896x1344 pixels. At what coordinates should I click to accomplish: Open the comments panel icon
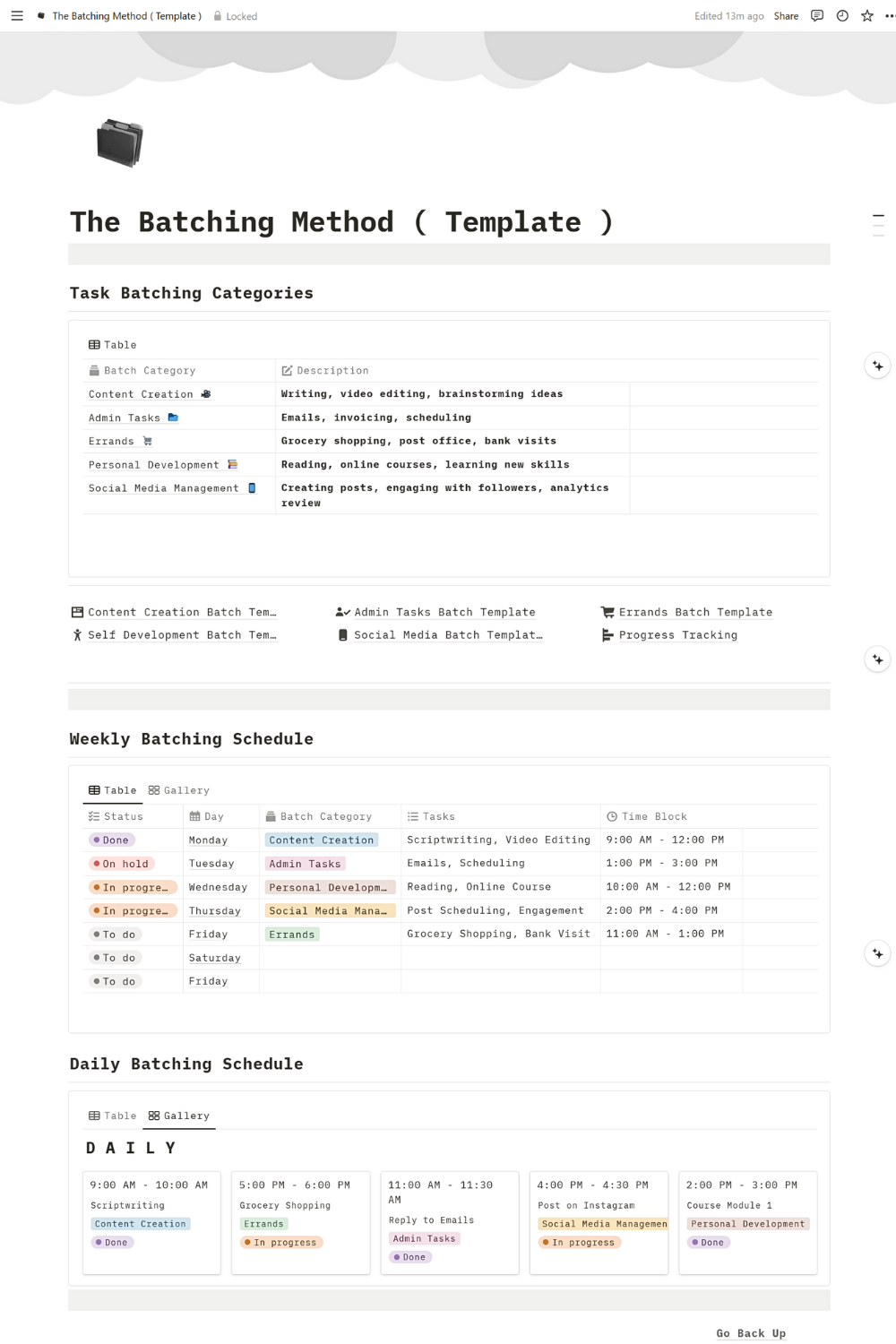(817, 16)
